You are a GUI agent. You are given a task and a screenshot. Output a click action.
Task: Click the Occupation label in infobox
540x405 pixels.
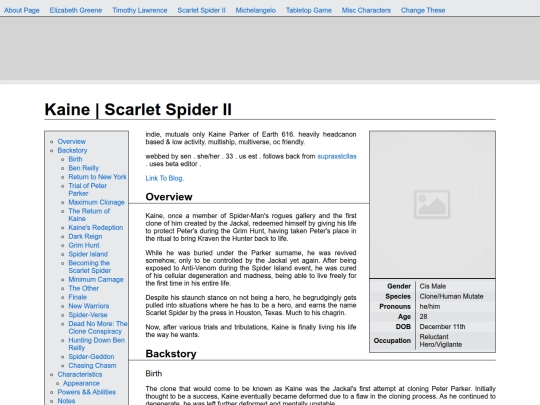coord(392,341)
